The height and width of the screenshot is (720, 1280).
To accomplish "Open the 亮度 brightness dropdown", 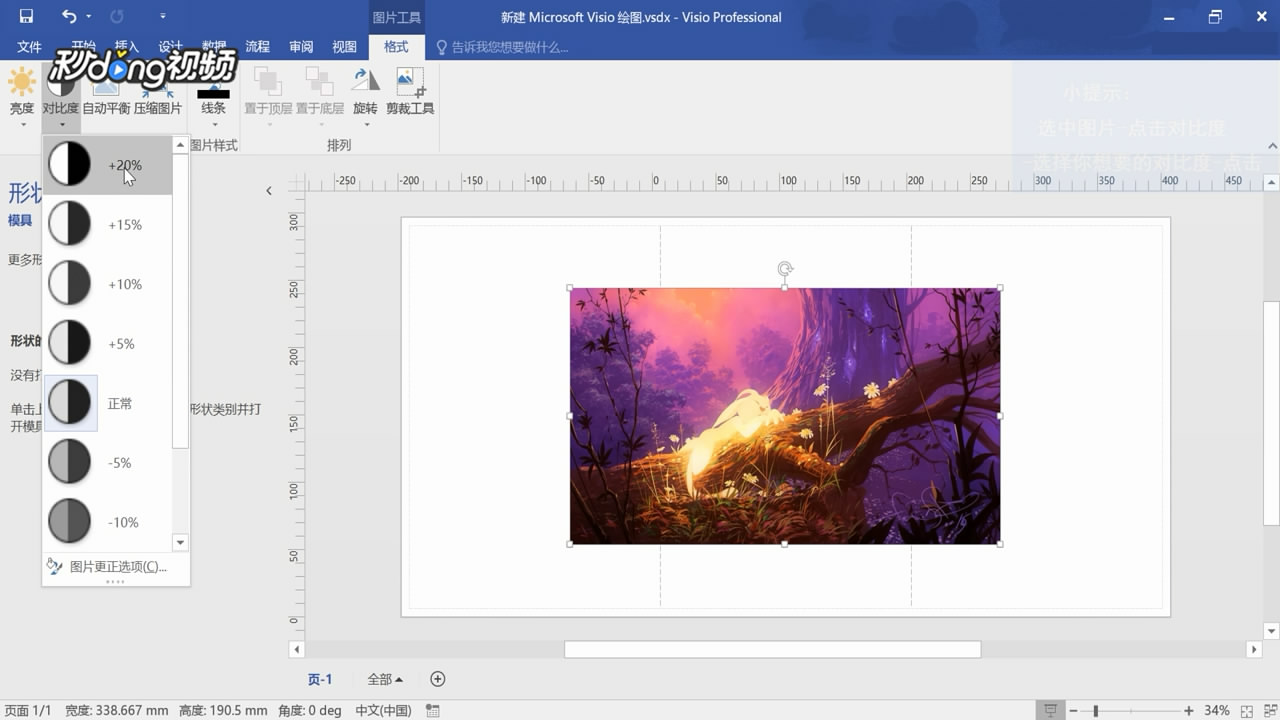I will coord(22,97).
